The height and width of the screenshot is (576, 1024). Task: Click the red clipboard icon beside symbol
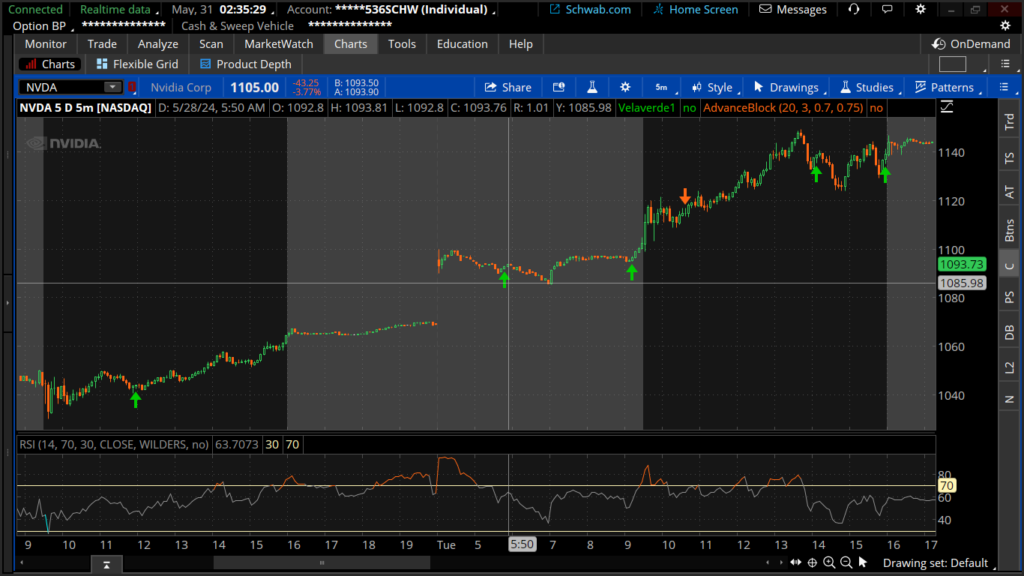click(x=132, y=87)
